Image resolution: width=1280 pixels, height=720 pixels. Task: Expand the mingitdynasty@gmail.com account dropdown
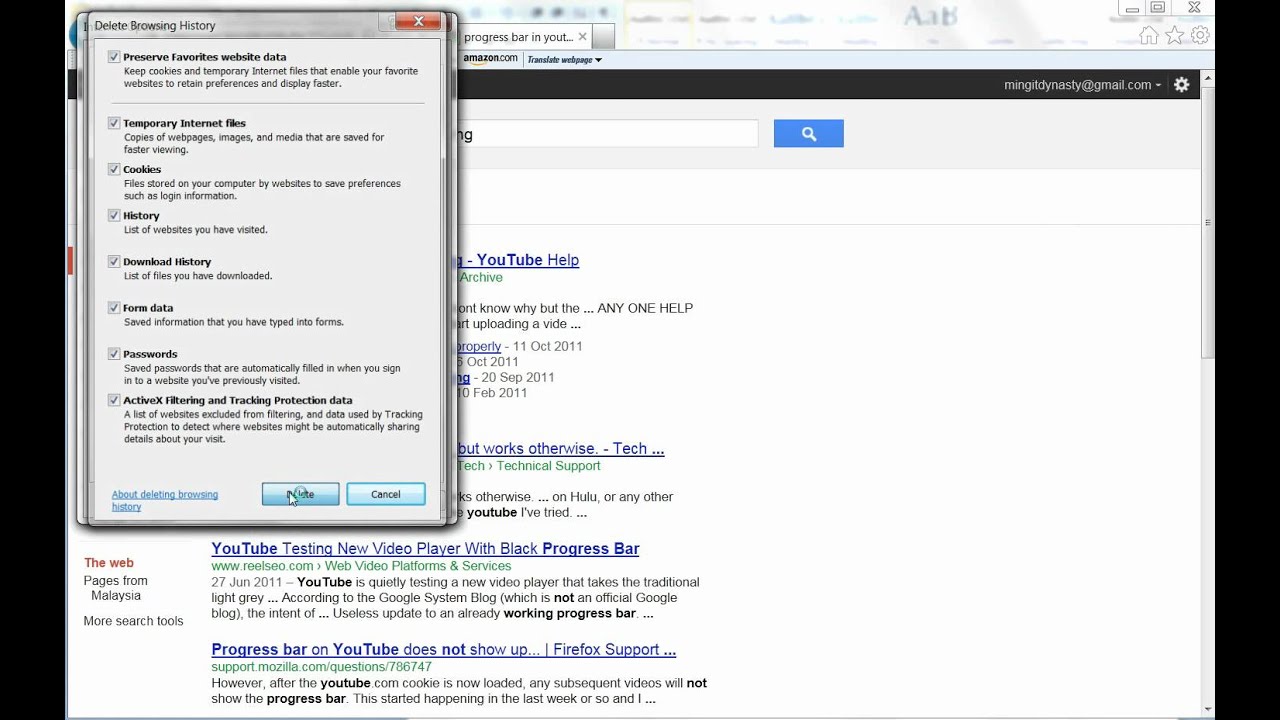click(1083, 85)
